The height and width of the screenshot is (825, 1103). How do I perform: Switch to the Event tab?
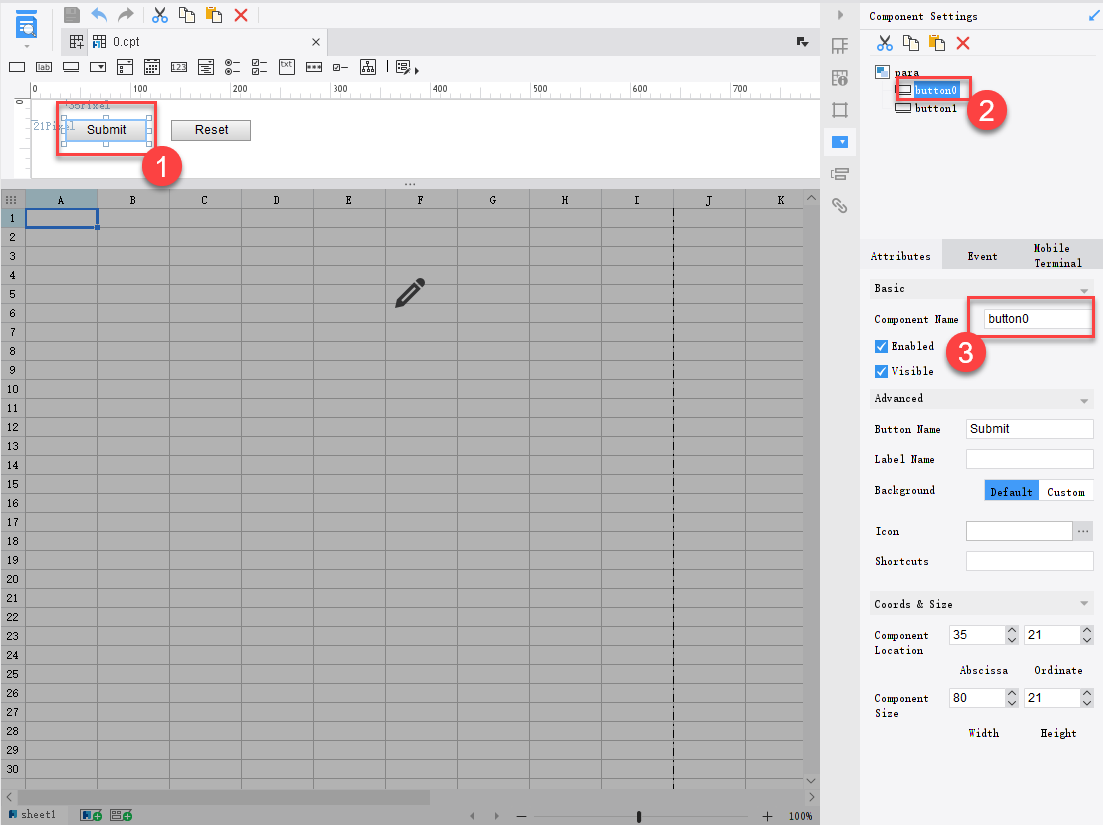[x=982, y=255]
